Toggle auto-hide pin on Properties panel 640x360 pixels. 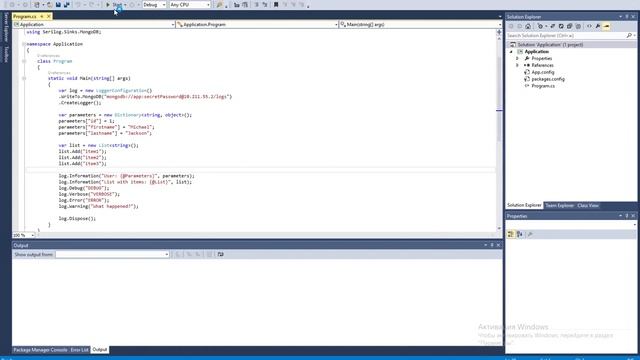pos(627,216)
